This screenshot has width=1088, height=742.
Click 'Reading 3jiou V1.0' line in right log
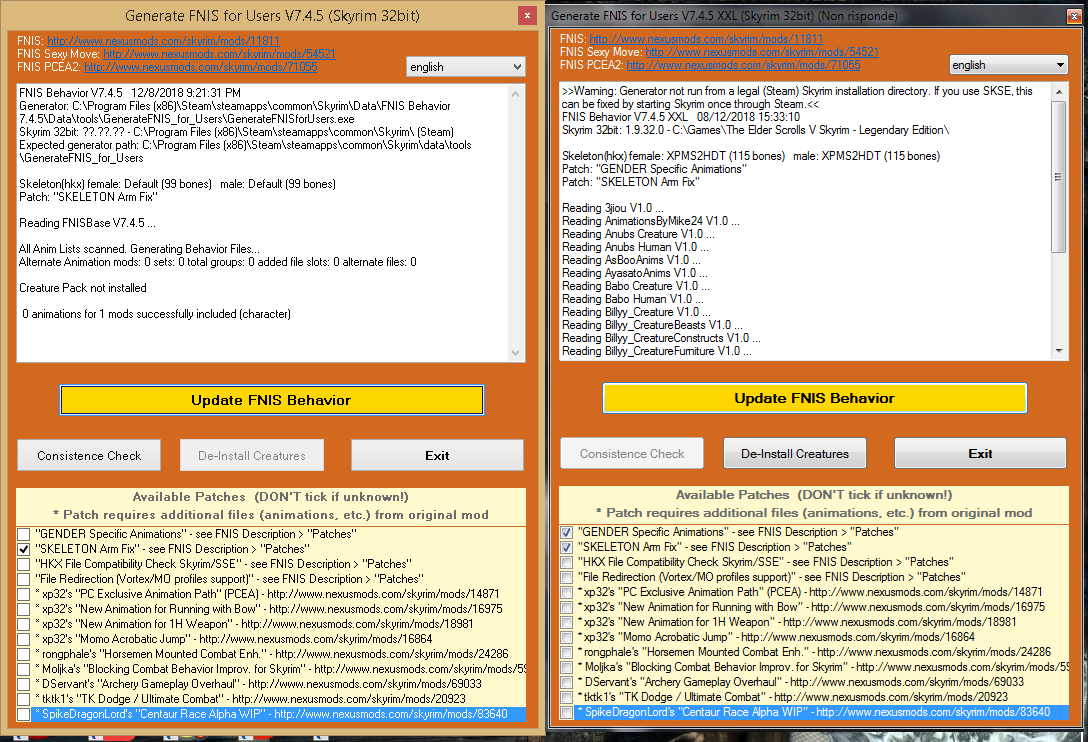[613, 208]
